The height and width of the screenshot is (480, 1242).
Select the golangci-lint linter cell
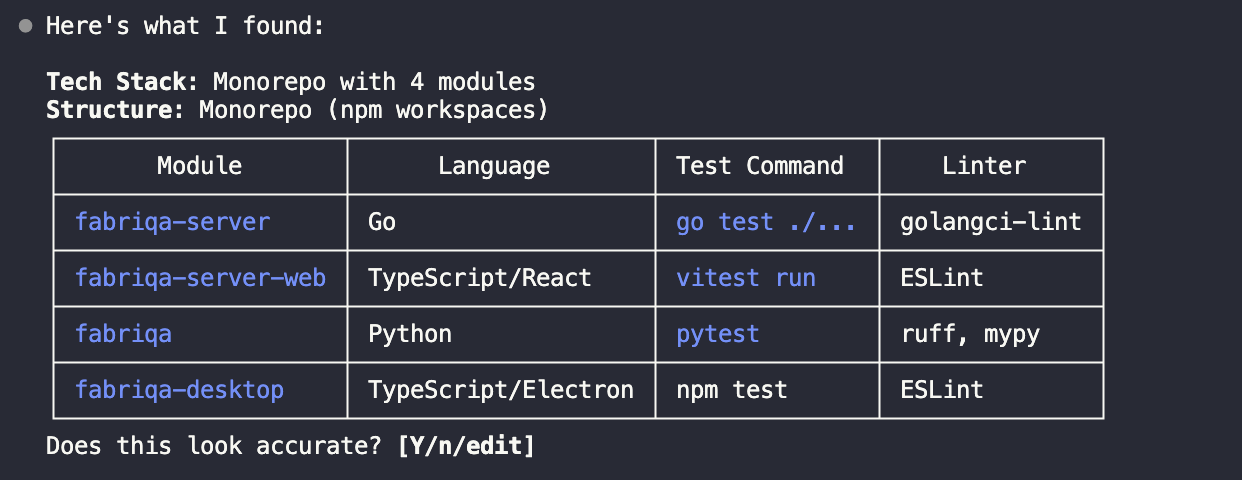tap(992, 221)
